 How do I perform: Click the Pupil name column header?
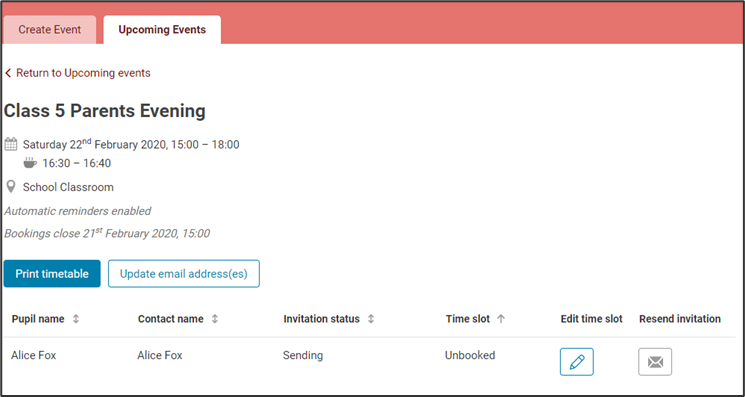38,319
